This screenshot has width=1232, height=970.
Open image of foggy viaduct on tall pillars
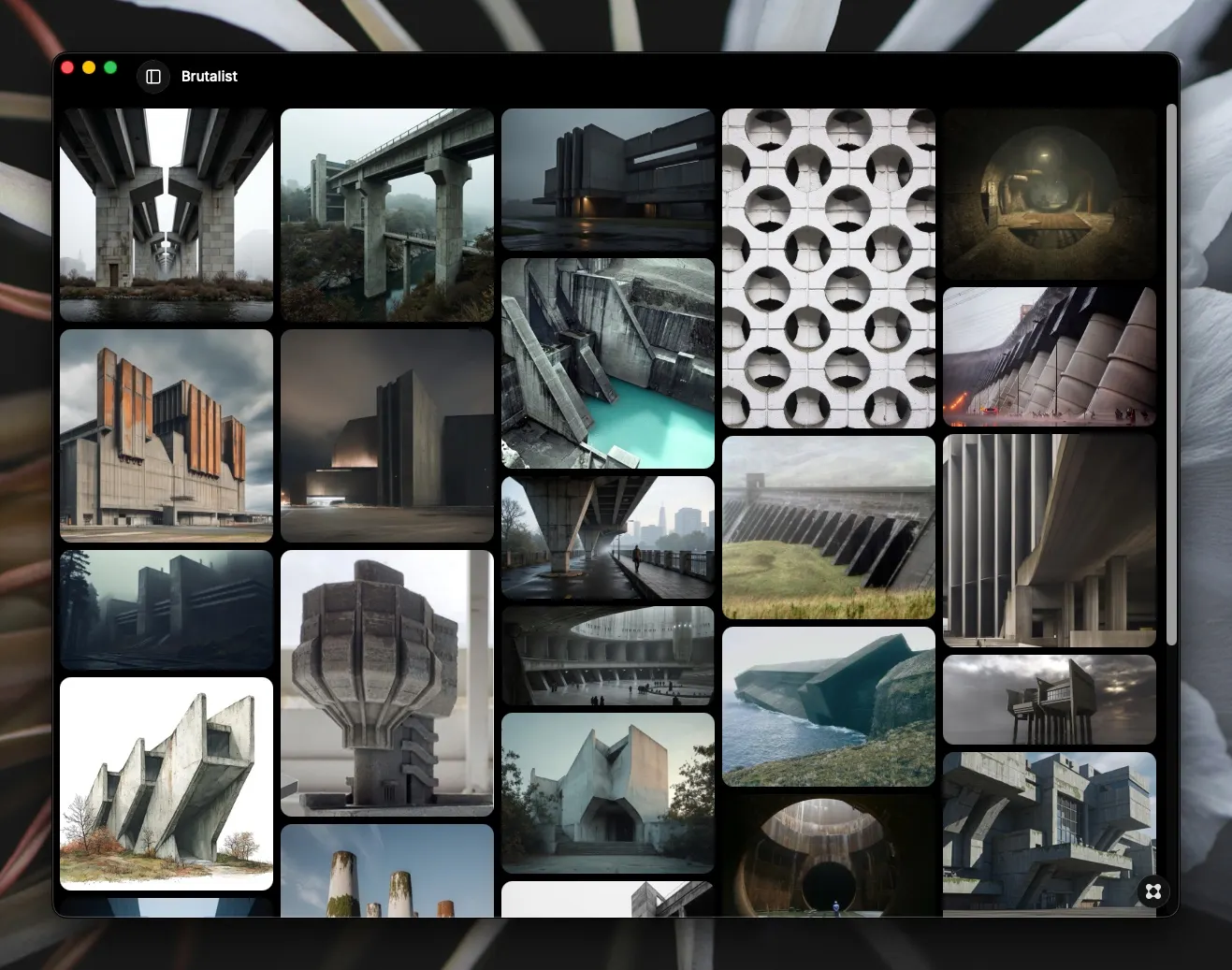pyautogui.click(x=387, y=215)
